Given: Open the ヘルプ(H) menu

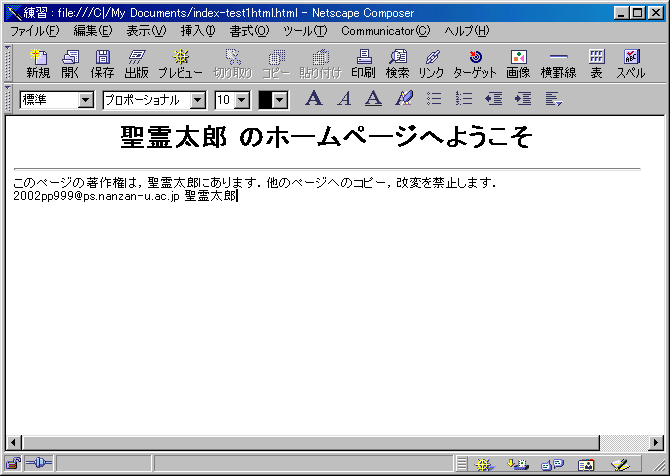Looking at the screenshot, I should tap(467, 31).
